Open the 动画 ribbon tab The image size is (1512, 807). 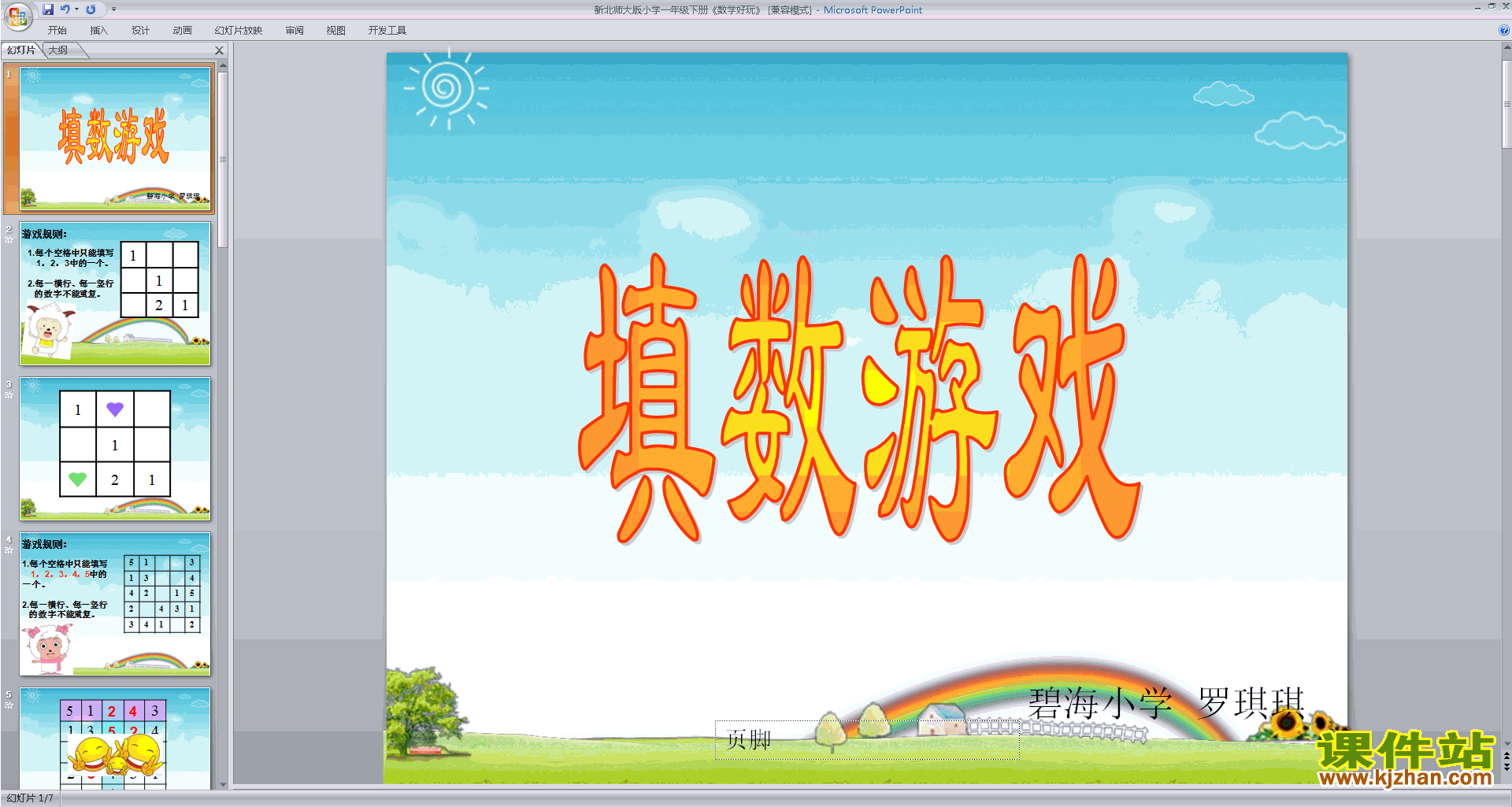point(183,31)
